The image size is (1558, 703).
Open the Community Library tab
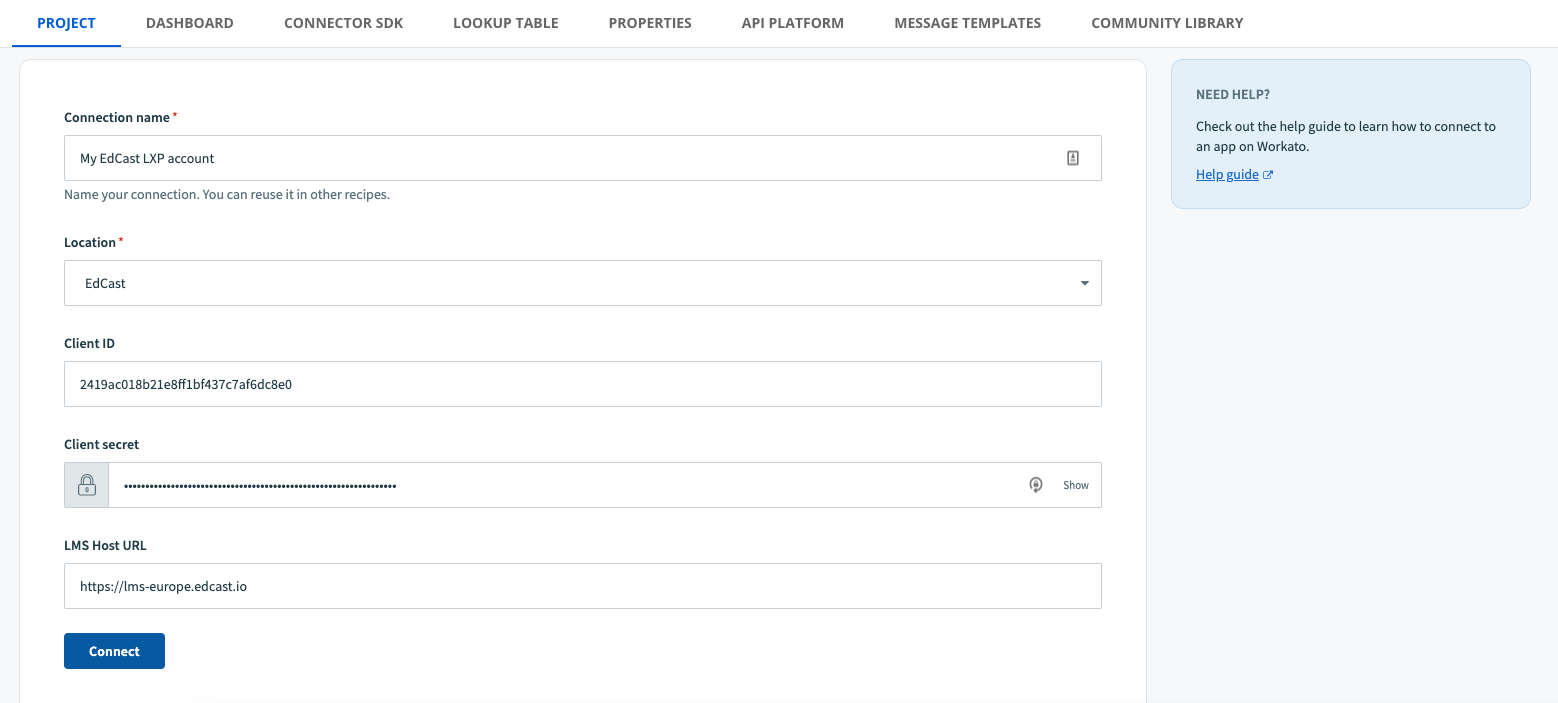click(1167, 23)
